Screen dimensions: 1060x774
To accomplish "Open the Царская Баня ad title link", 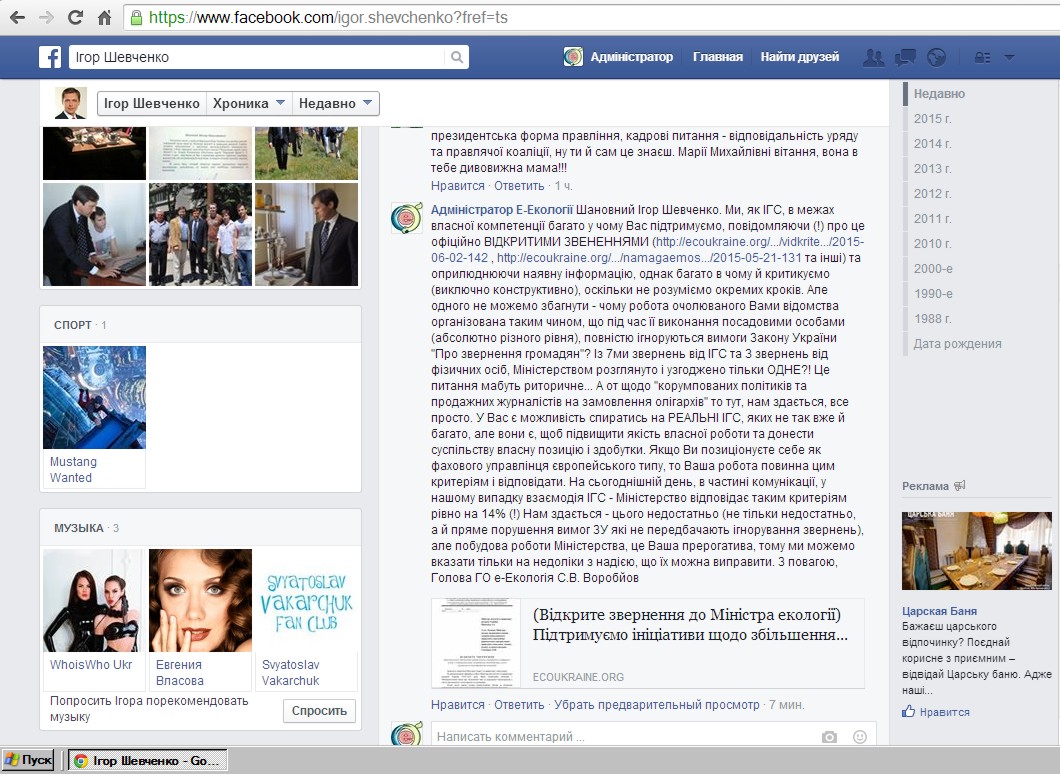I will click(x=939, y=611).
